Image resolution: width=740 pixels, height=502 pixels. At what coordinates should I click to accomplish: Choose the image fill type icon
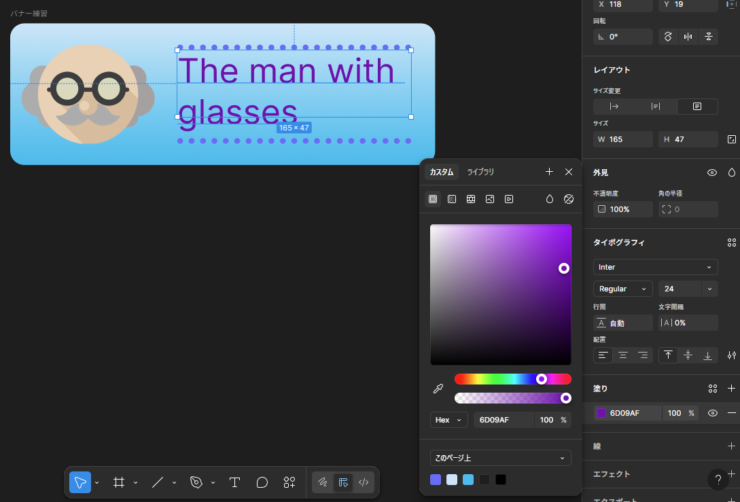pos(490,199)
